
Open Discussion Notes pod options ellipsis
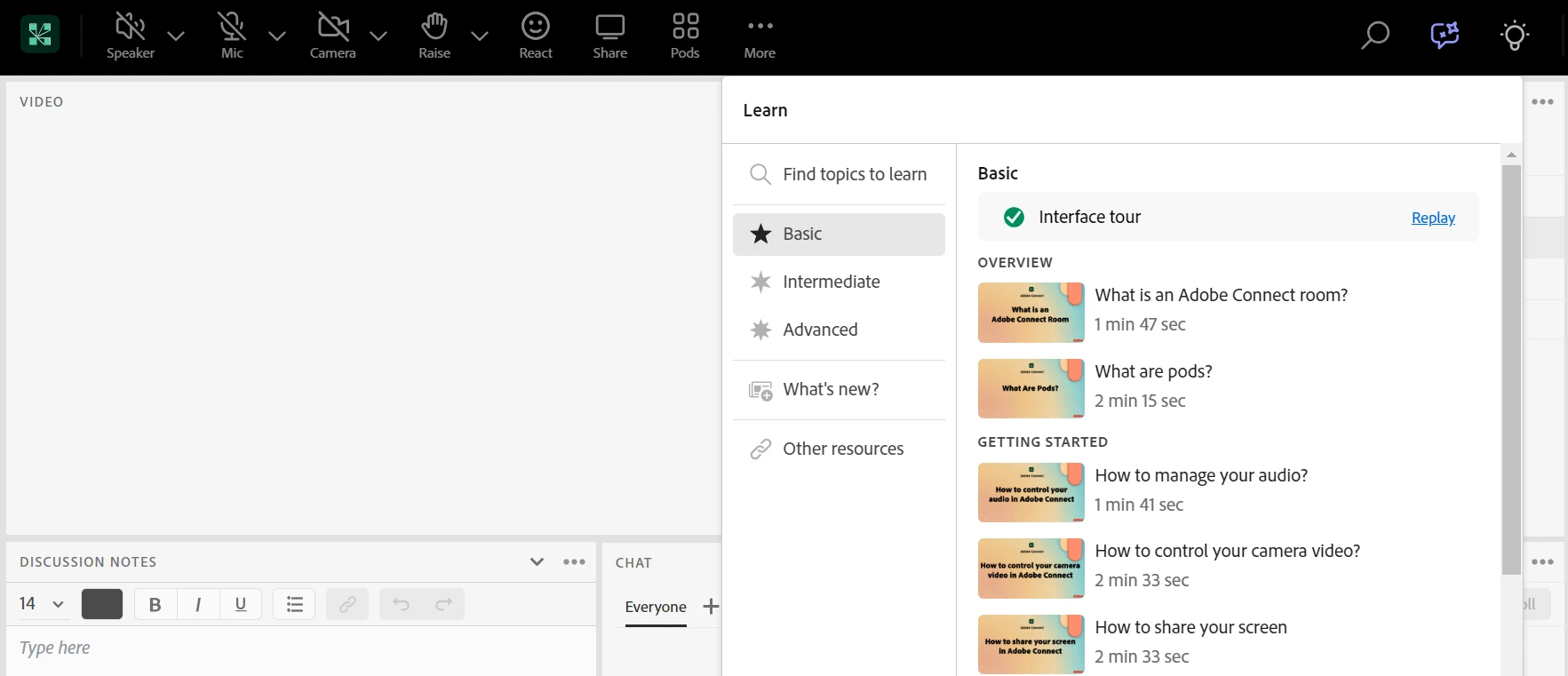click(x=574, y=561)
